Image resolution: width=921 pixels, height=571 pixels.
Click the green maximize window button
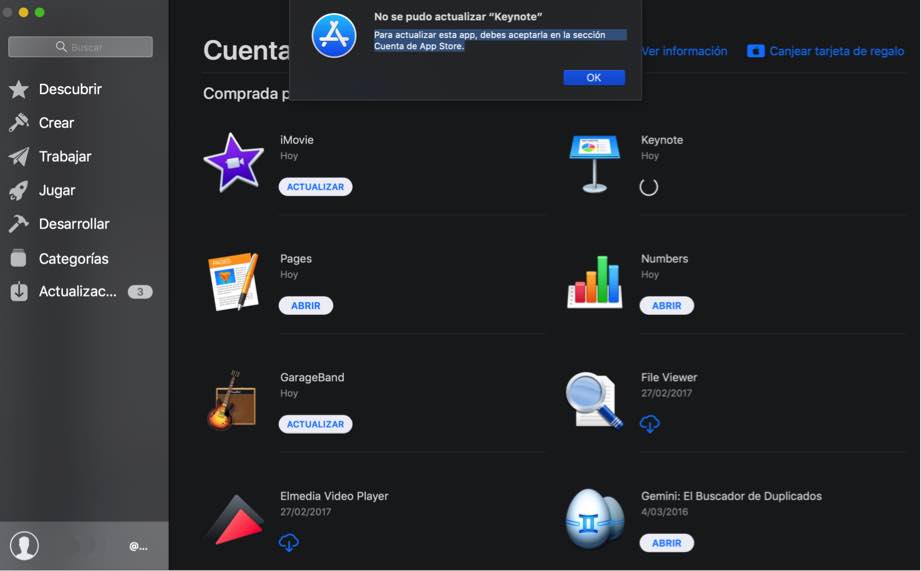pyautogui.click(x=39, y=12)
